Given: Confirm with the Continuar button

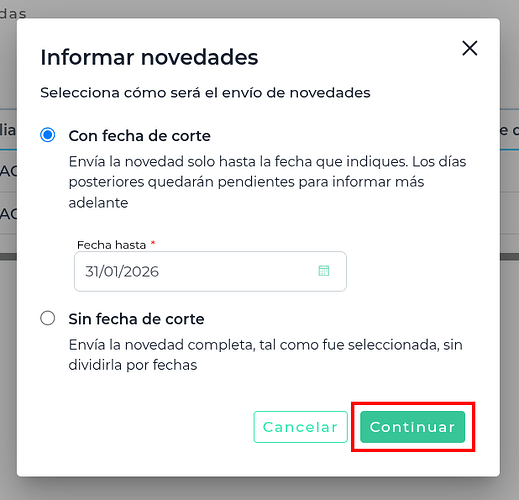Looking at the screenshot, I should [x=412, y=427].
